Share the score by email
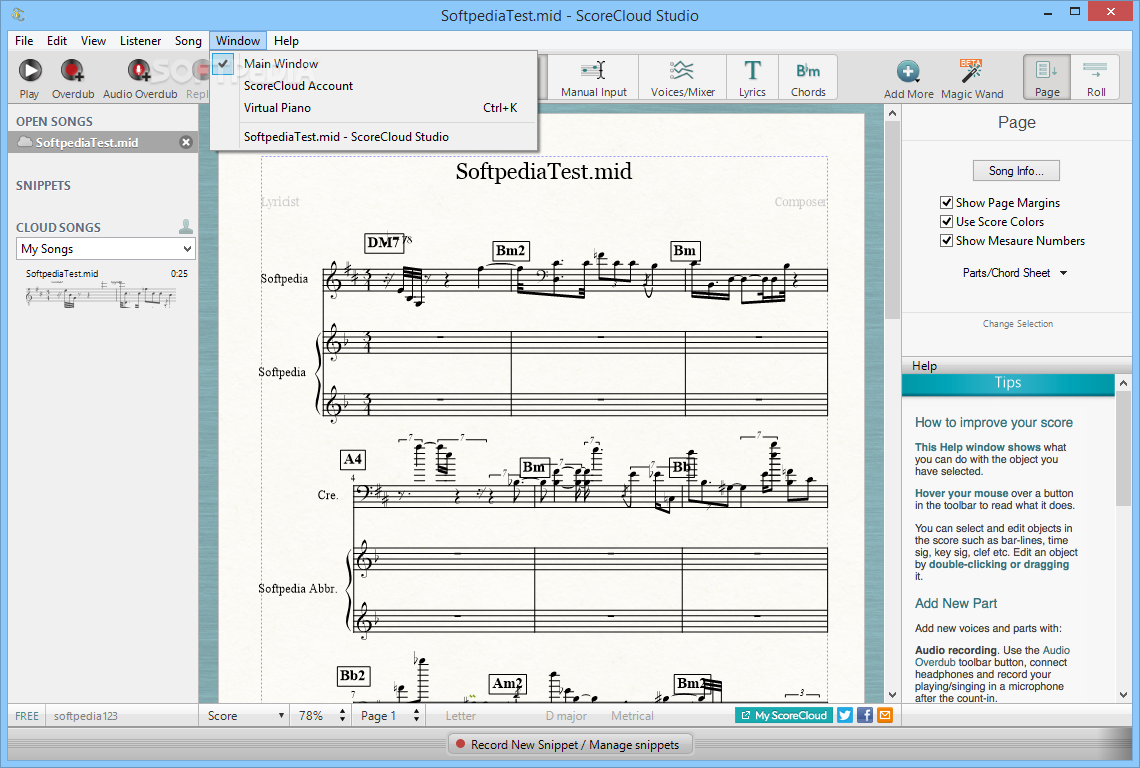Screen dimensions: 1140x768 pos(885,715)
